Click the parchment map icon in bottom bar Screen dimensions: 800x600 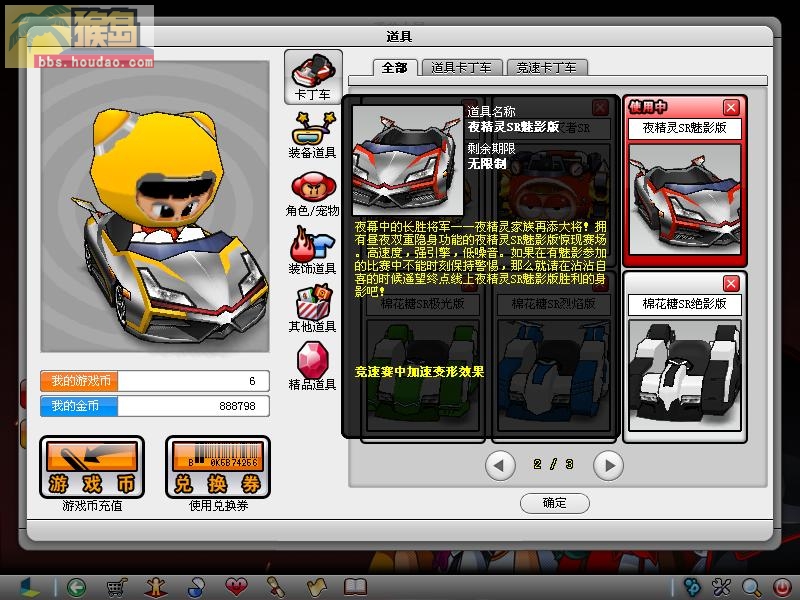point(316,587)
